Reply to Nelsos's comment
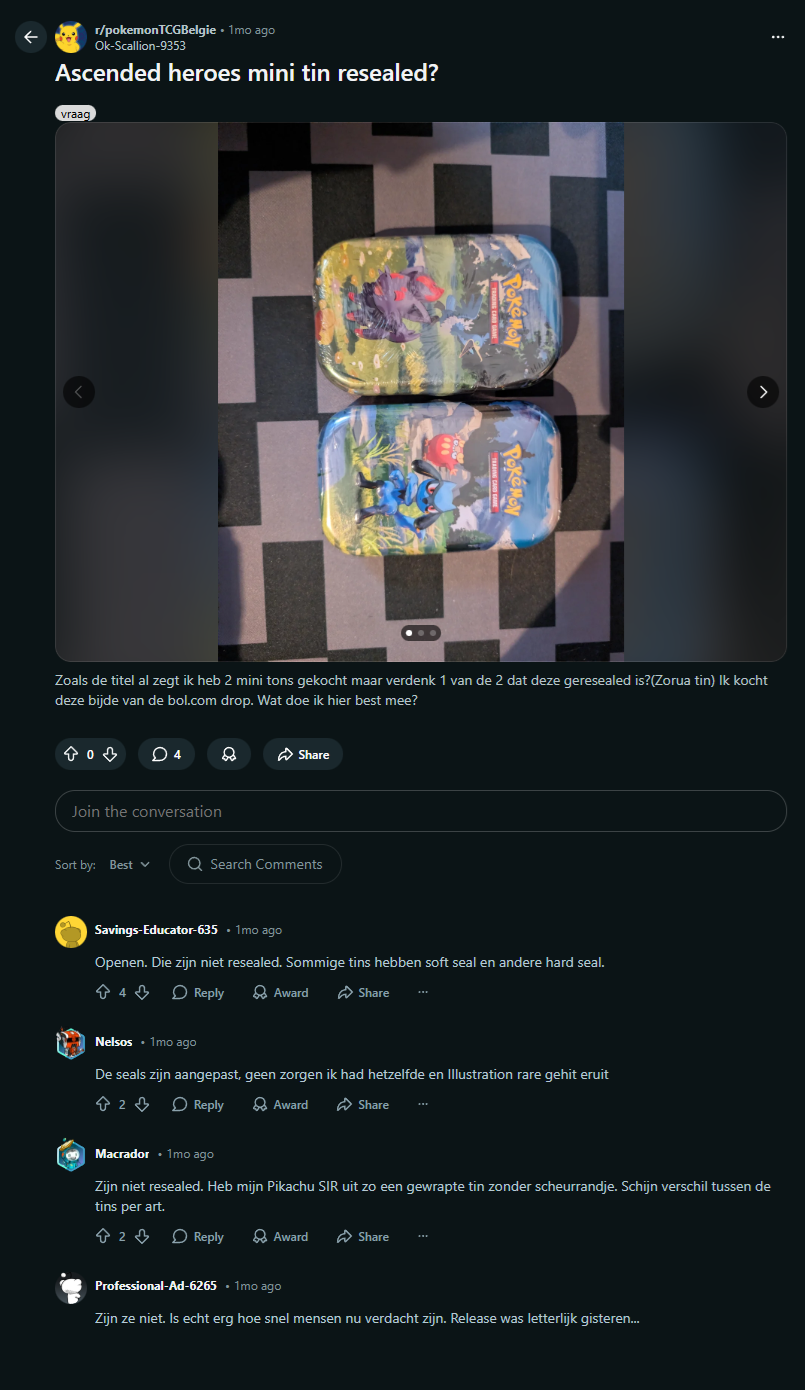The height and width of the screenshot is (1390, 805). (198, 1105)
